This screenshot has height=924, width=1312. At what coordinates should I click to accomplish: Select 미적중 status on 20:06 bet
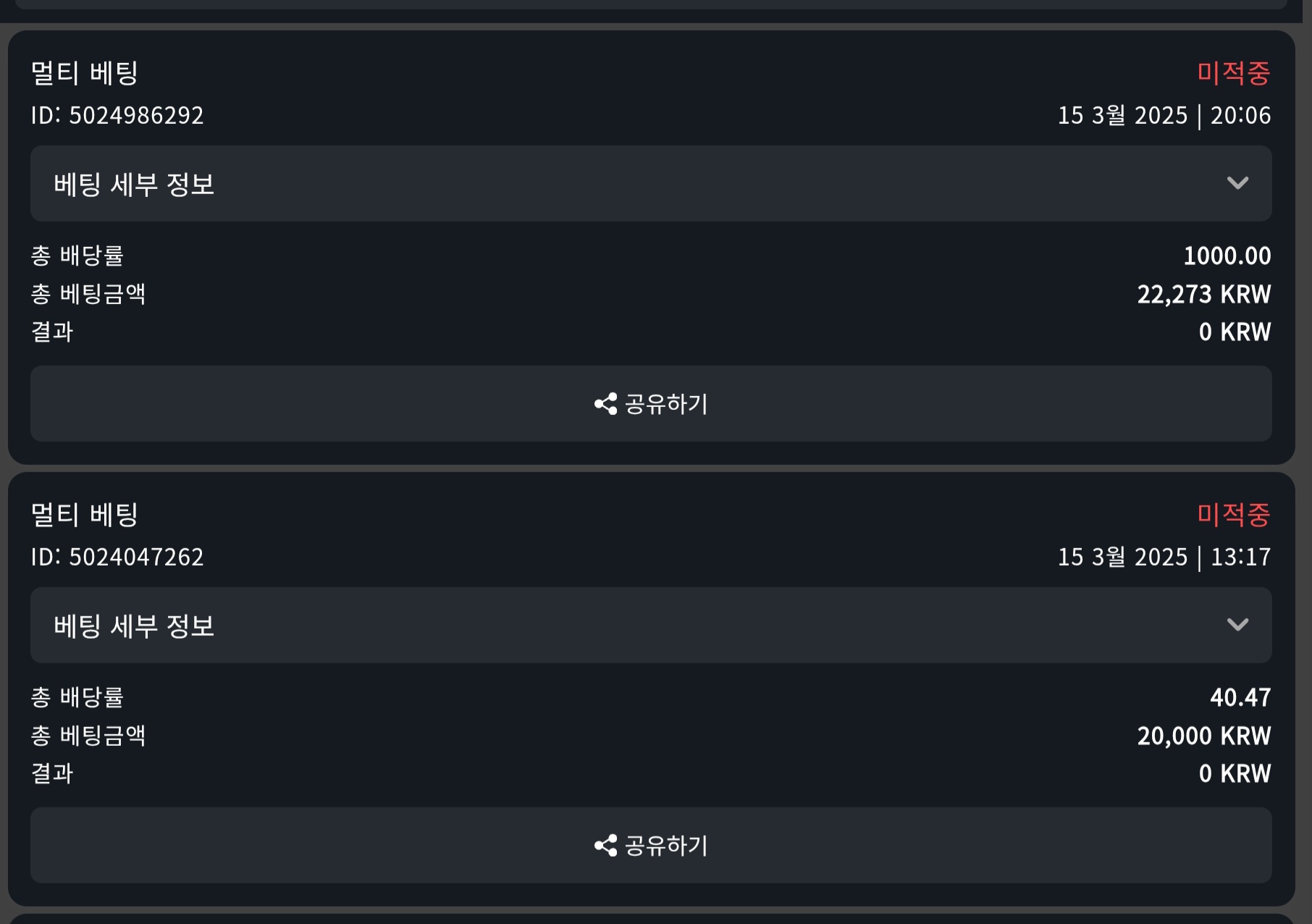coord(1234,73)
